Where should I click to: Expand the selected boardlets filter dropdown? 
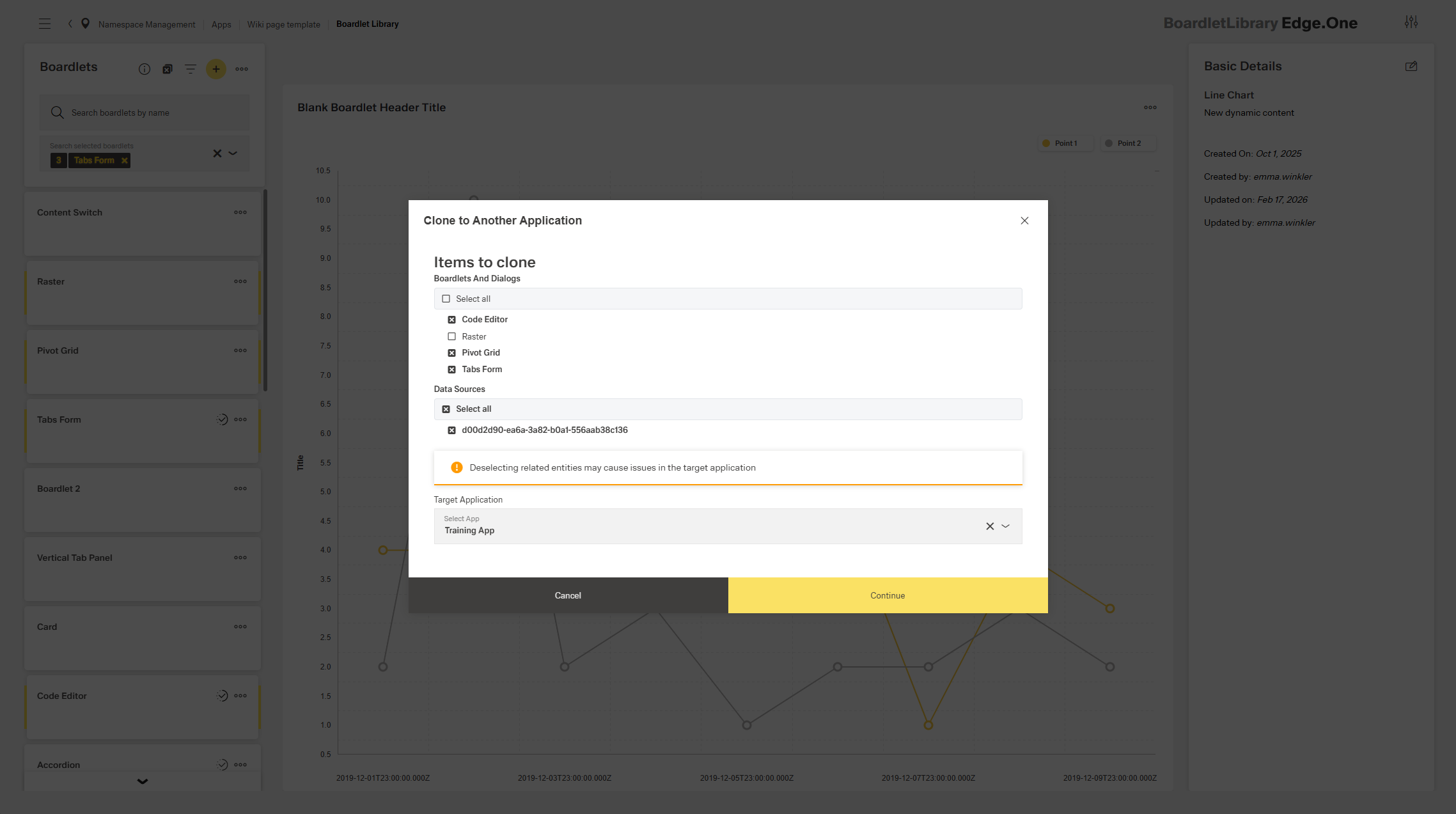(x=233, y=153)
